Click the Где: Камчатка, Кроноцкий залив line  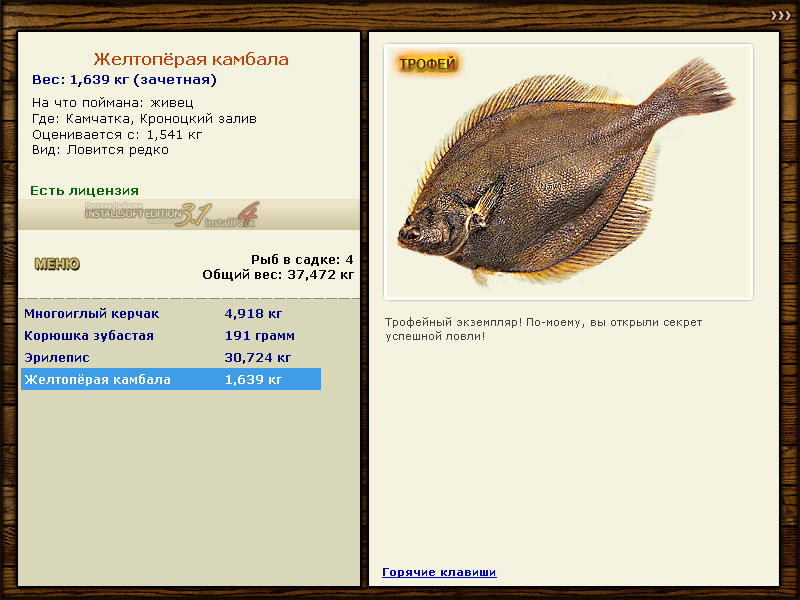point(144,118)
